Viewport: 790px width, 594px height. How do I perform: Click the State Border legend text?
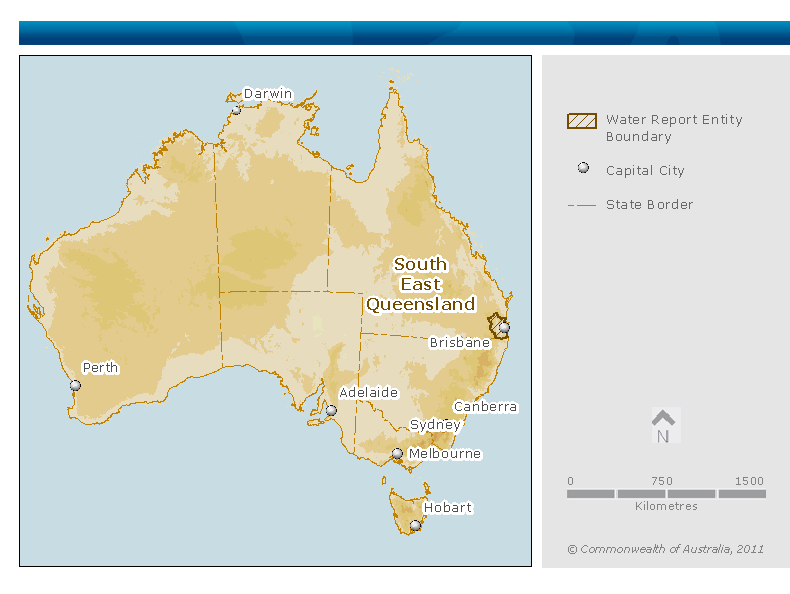pos(649,205)
